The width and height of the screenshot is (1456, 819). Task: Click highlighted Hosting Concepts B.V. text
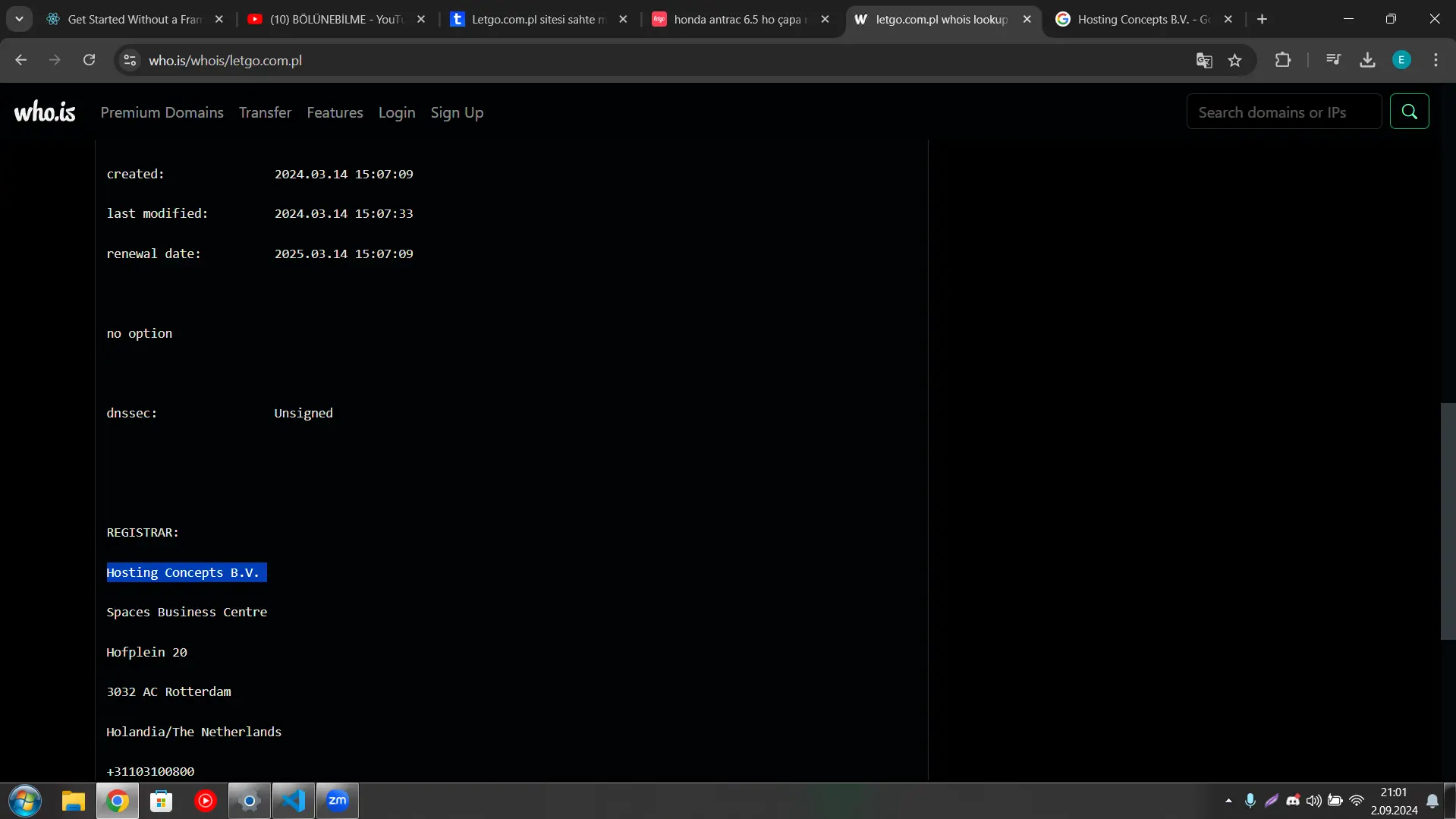pos(186,572)
